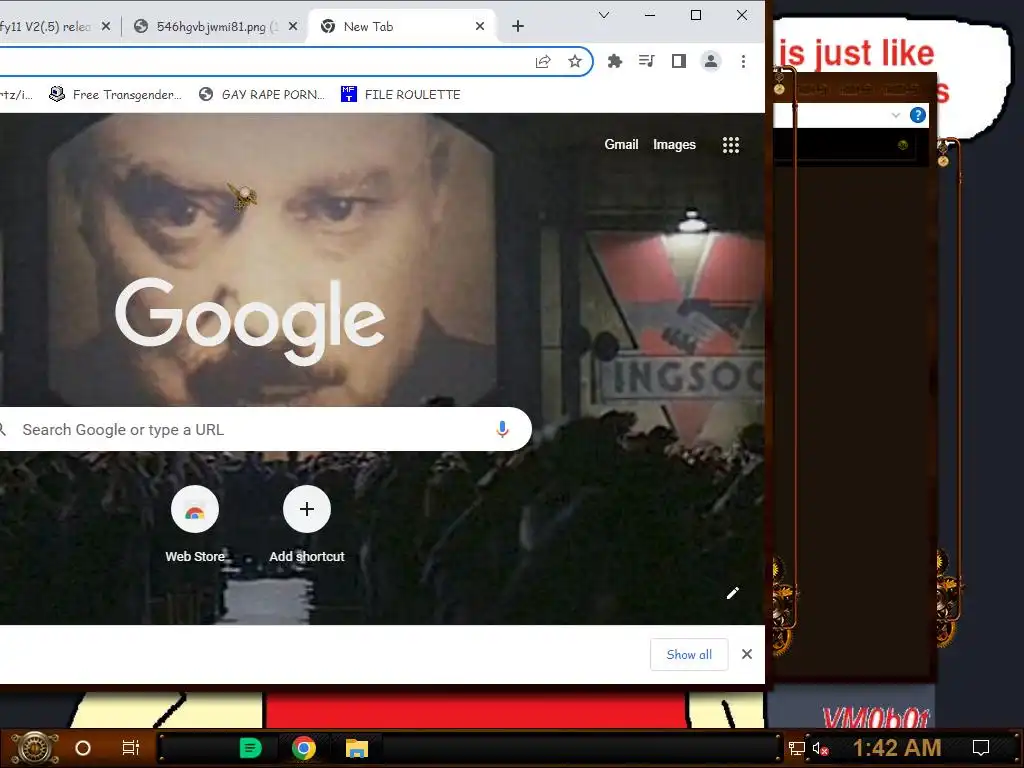Open the Free Transgender bookmark
This screenshot has width=1024, height=768.
click(x=116, y=95)
